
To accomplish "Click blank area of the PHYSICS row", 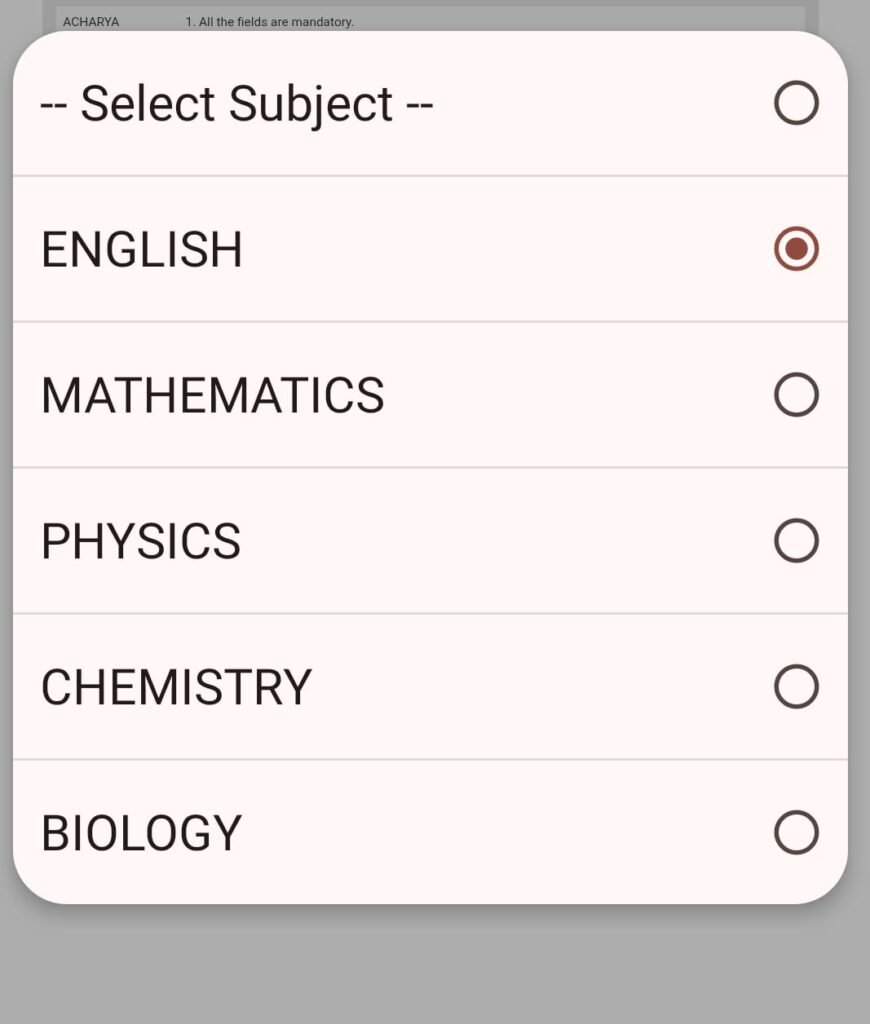I will 500,541.
